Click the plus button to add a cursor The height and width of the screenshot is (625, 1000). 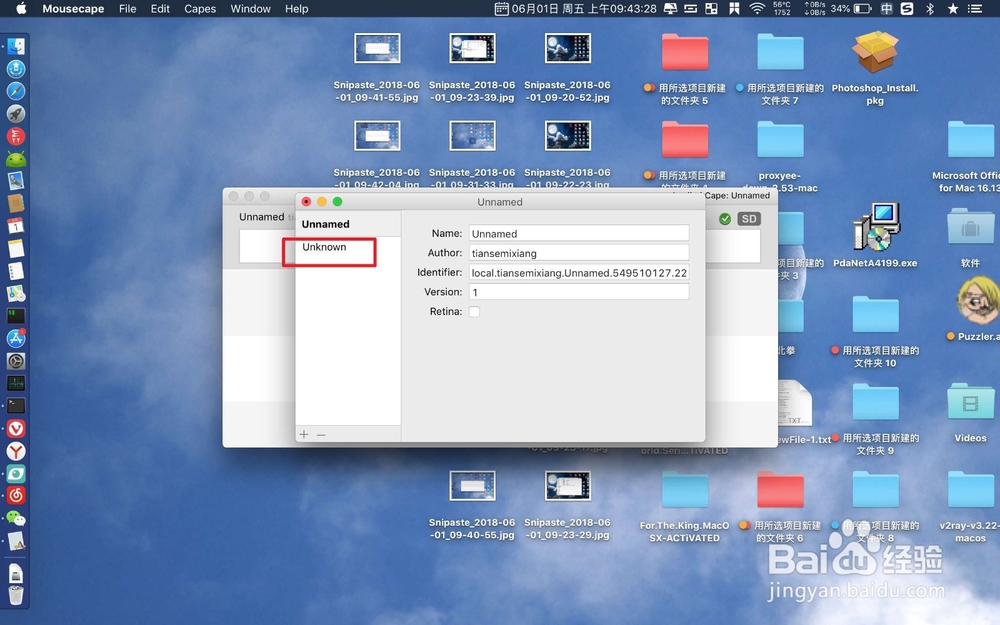[304, 434]
